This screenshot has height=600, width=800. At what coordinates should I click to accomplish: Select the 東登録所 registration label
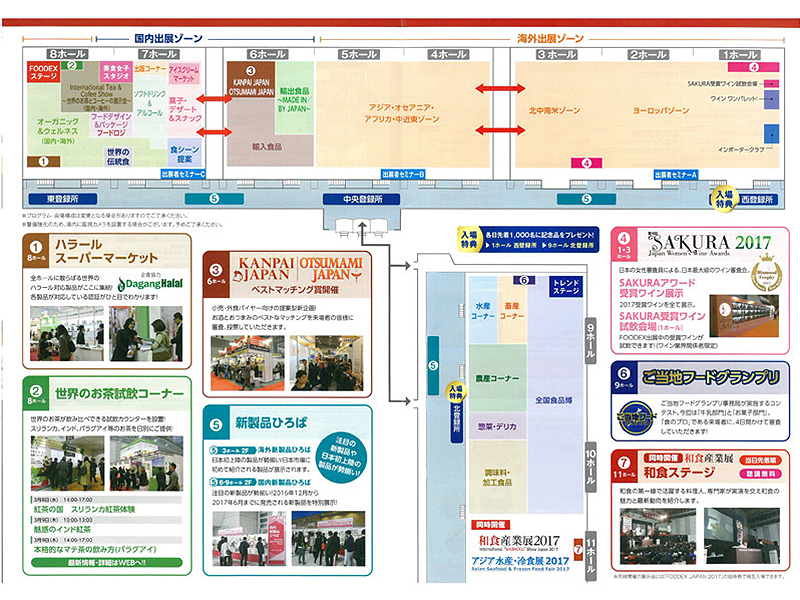click(63, 199)
